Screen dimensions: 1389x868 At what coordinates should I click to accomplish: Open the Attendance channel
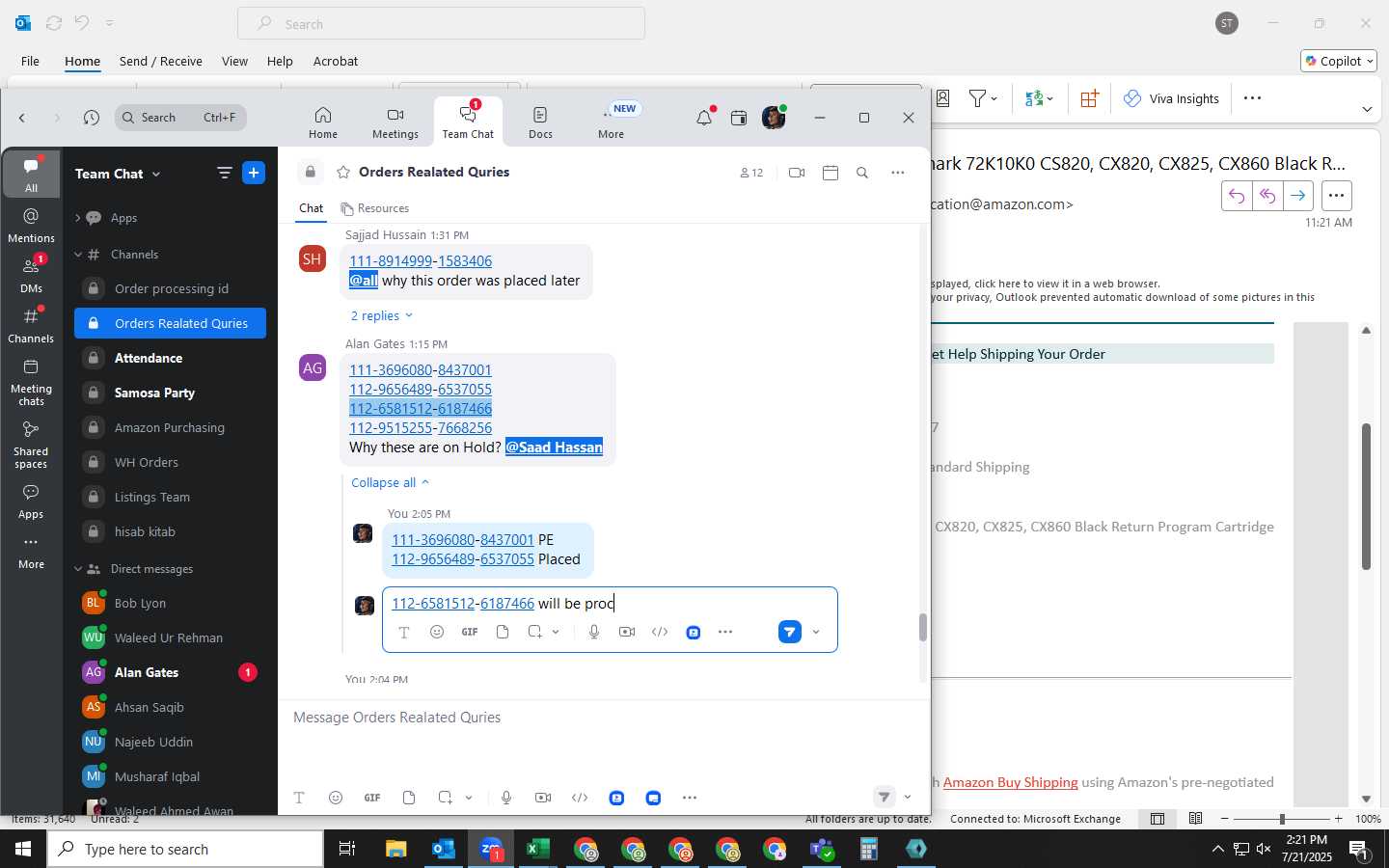[x=170, y=358]
